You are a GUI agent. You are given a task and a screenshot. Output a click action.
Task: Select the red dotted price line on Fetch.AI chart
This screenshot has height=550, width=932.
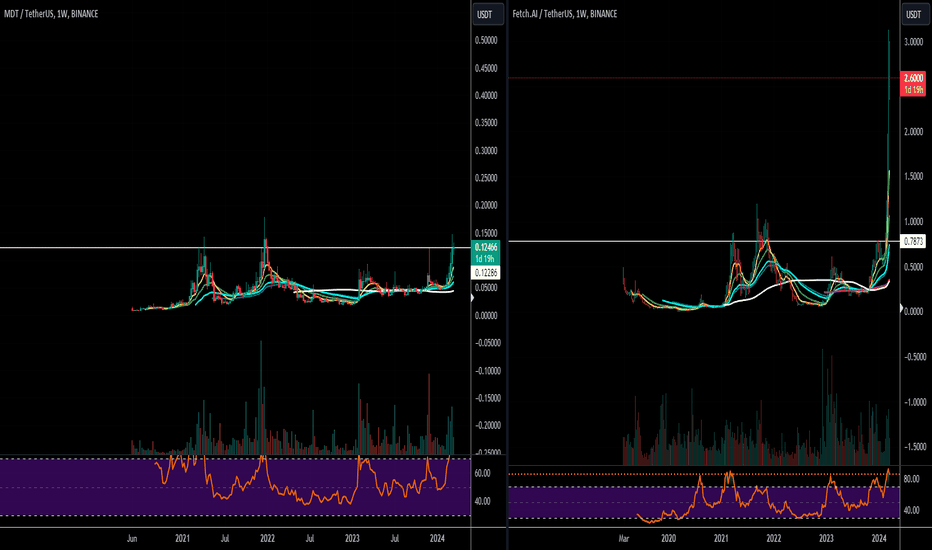click(704, 78)
